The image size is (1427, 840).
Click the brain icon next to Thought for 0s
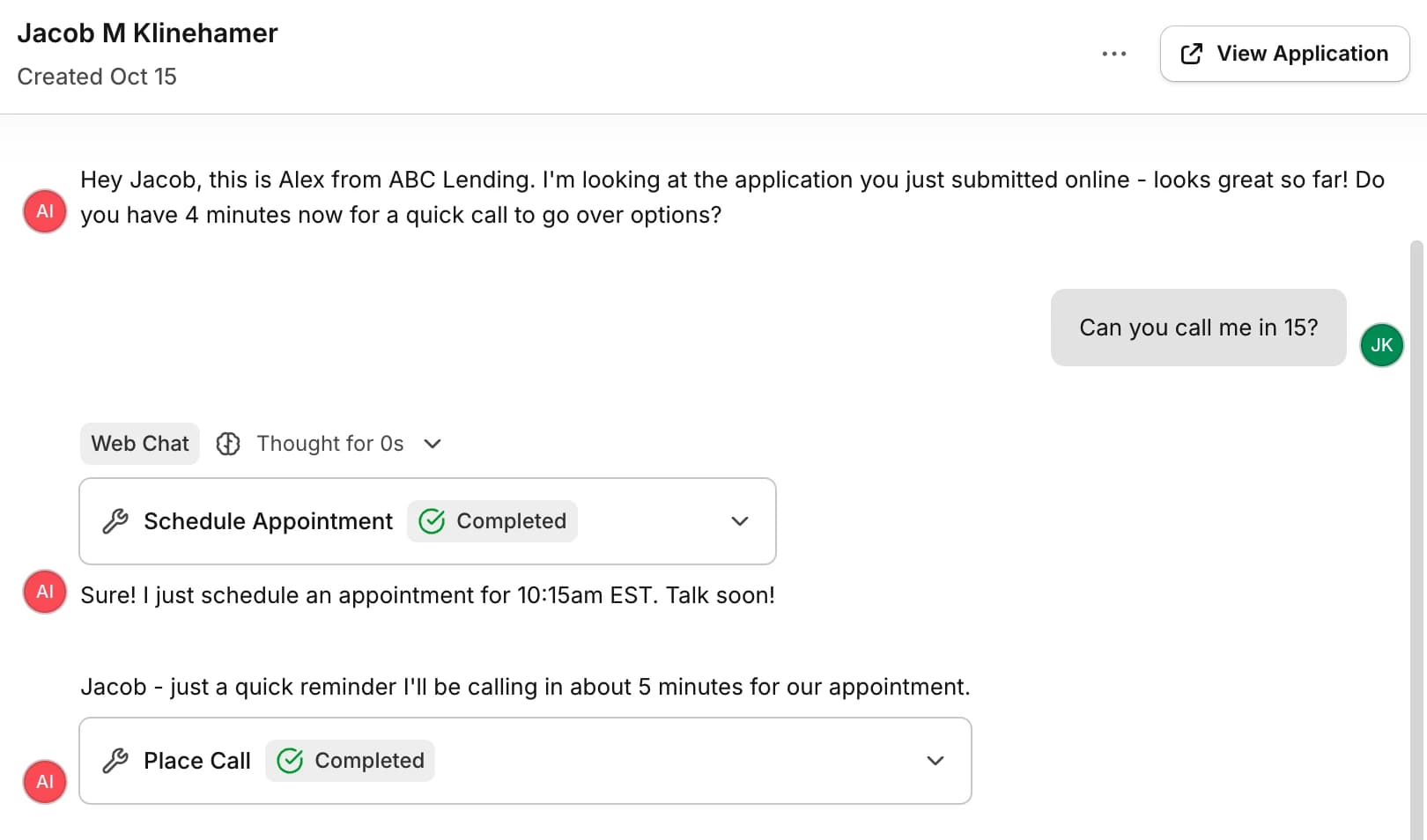(x=228, y=444)
